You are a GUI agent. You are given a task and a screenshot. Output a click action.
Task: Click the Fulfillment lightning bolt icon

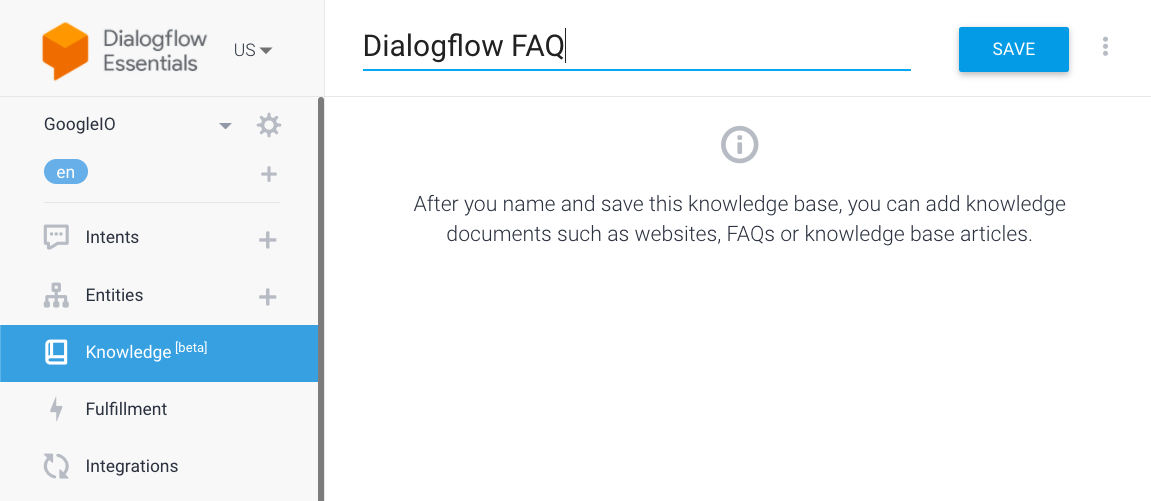(x=56, y=409)
